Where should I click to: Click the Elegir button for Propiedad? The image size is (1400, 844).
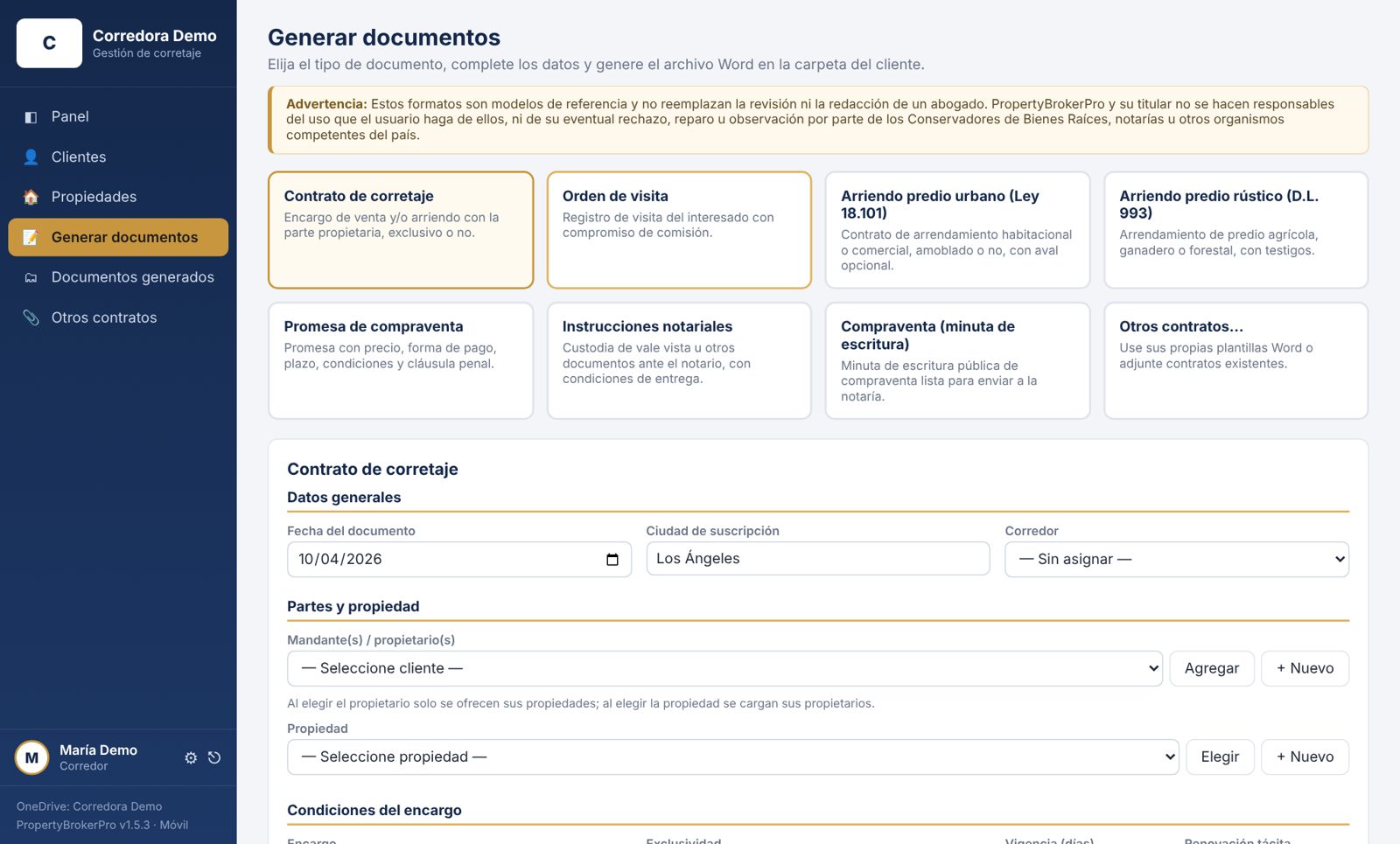1220,757
